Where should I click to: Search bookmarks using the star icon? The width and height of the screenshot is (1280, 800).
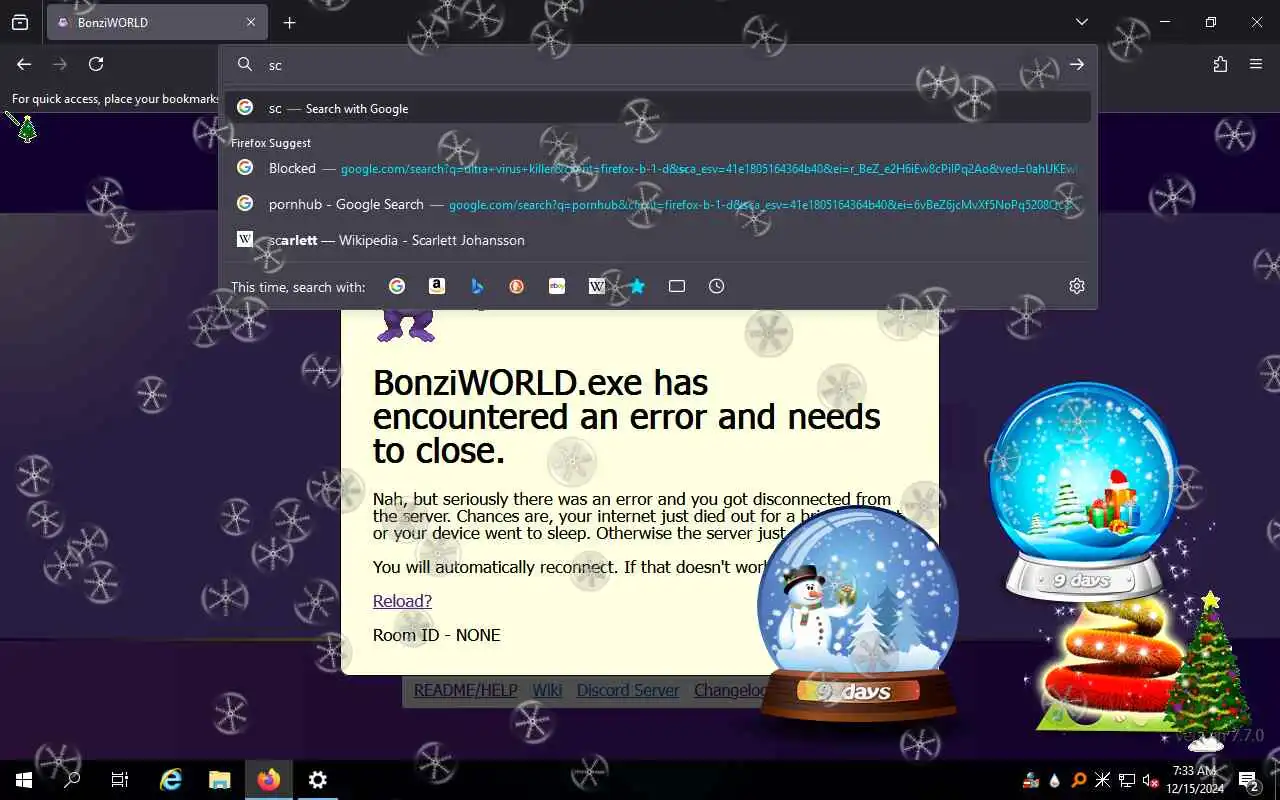637,286
